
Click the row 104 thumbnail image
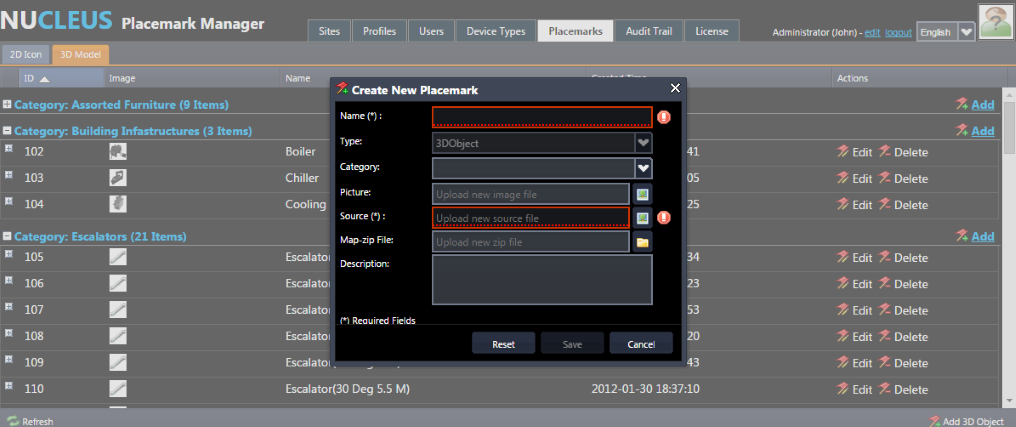coord(118,205)
